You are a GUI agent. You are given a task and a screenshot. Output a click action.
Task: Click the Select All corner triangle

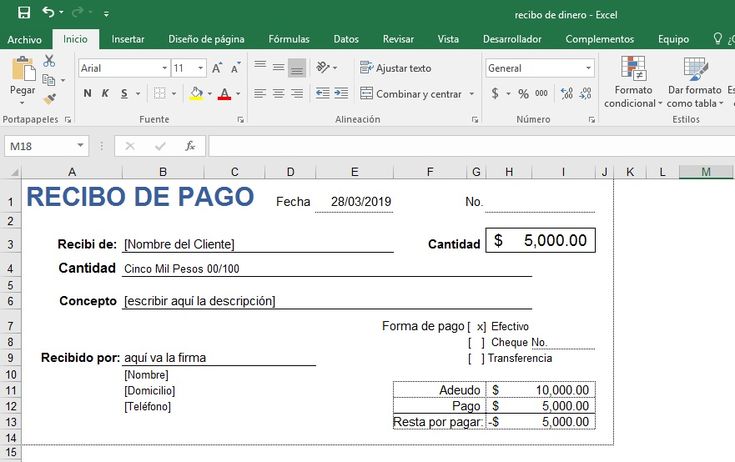[14, 172]
